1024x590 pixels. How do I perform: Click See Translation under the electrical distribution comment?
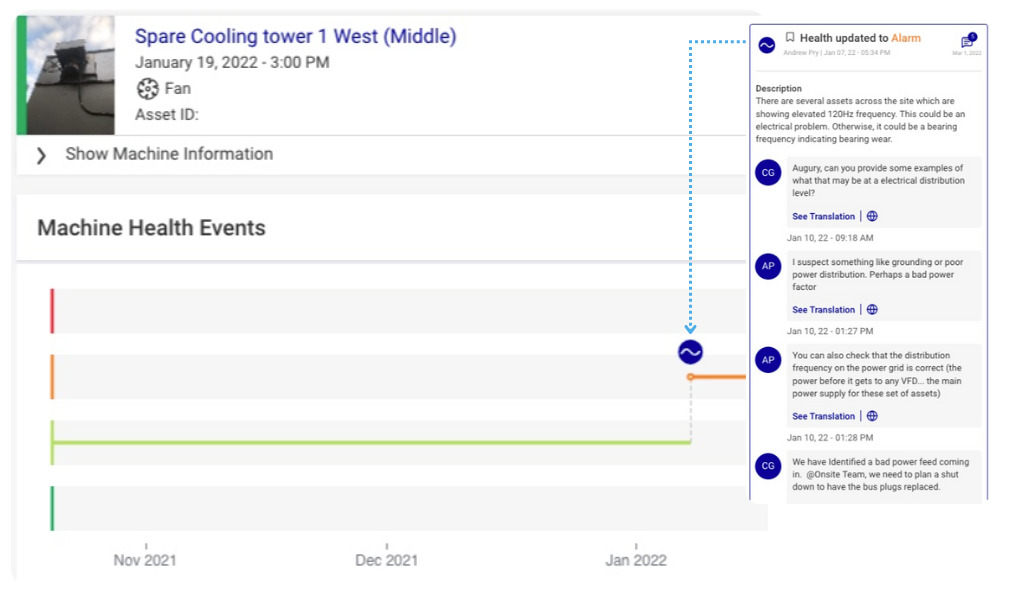point(823,216)
